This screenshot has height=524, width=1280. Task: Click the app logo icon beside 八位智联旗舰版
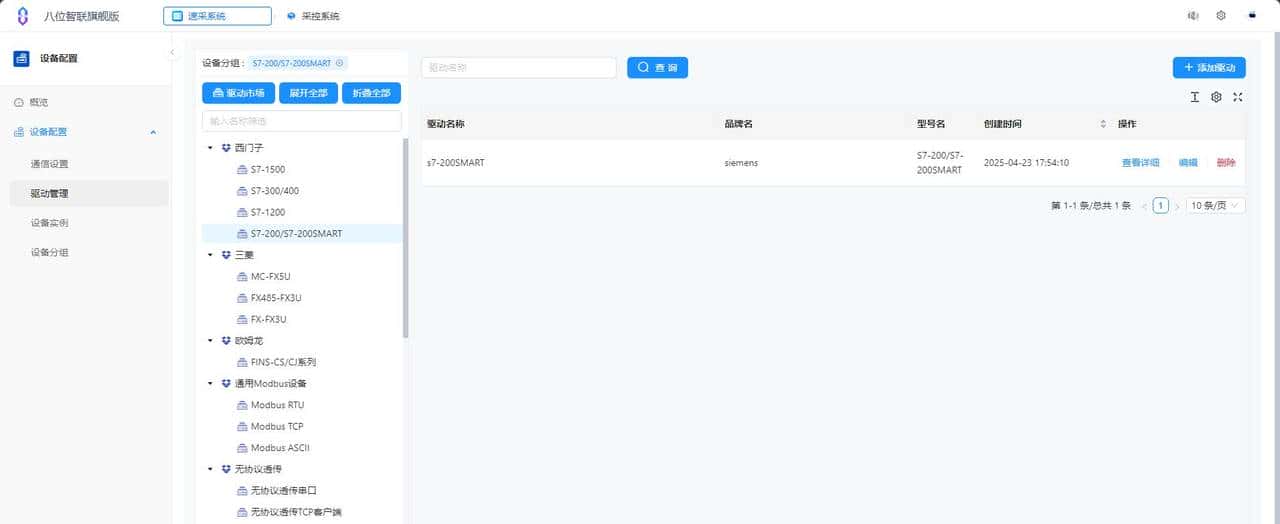[x=22, y=16]
